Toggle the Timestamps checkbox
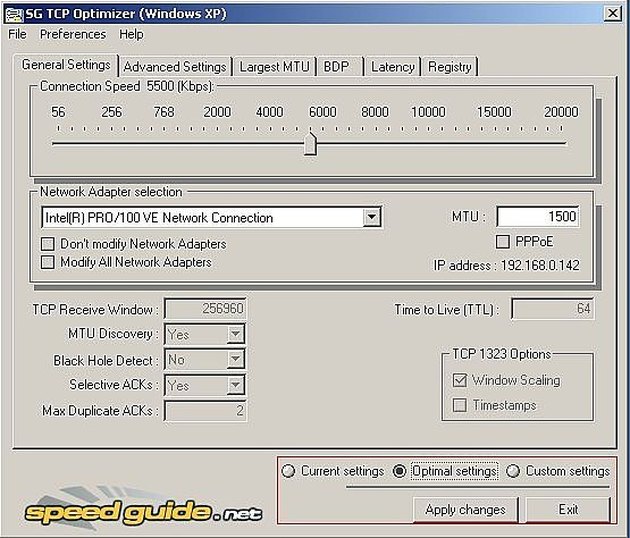 (460, 405)
